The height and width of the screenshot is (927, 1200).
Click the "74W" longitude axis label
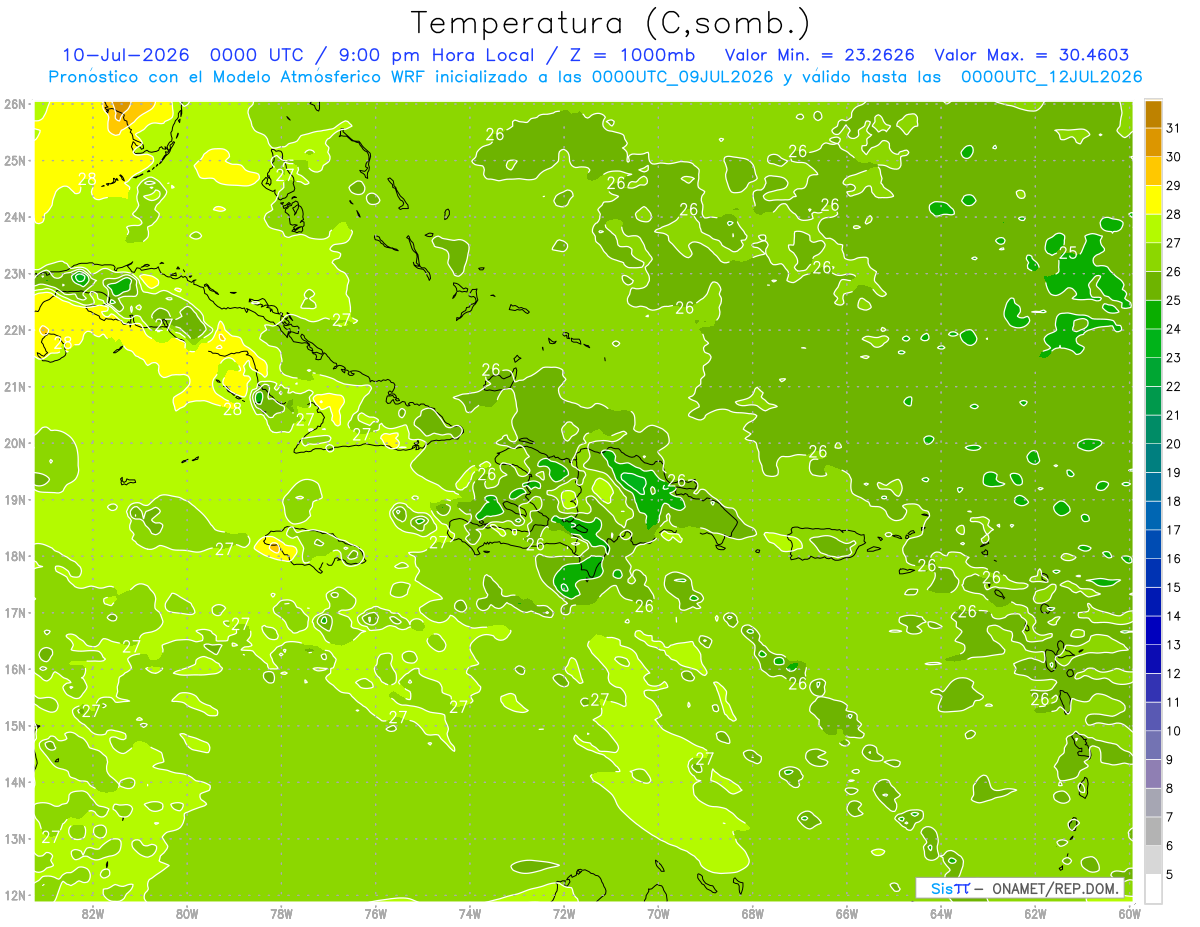470,913
